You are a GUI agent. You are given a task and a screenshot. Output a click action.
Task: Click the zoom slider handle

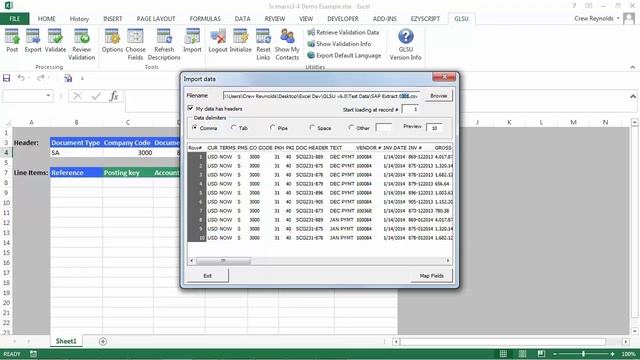583,354
